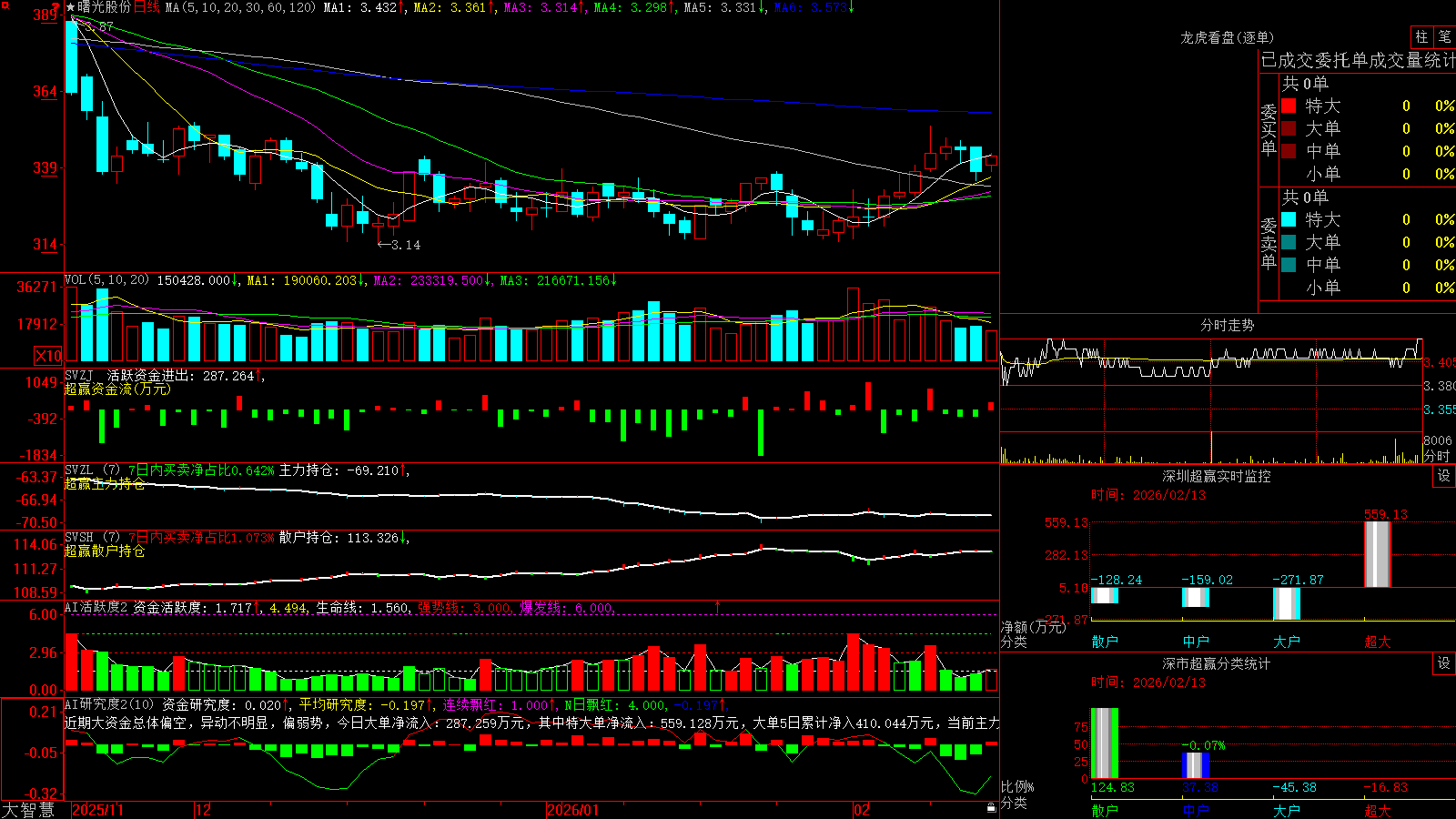Click the dark red 大单 buy order swatch
This screenshot has height=819, width=1456.
tap(1289, 128)
